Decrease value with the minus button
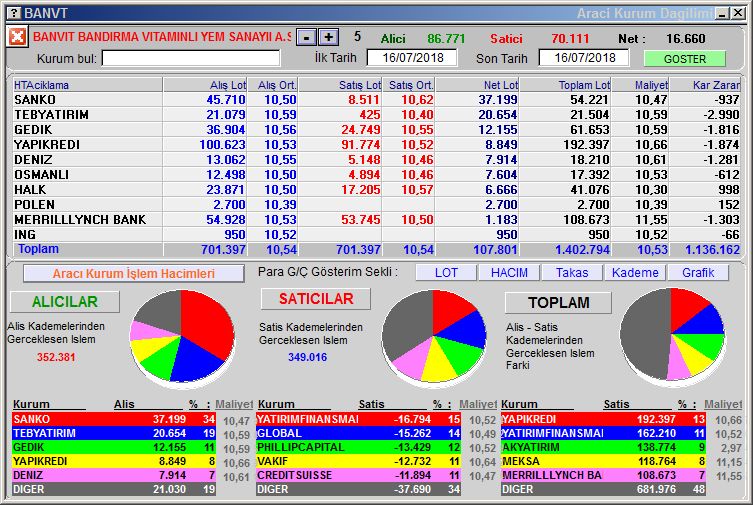 click(306, 37)
